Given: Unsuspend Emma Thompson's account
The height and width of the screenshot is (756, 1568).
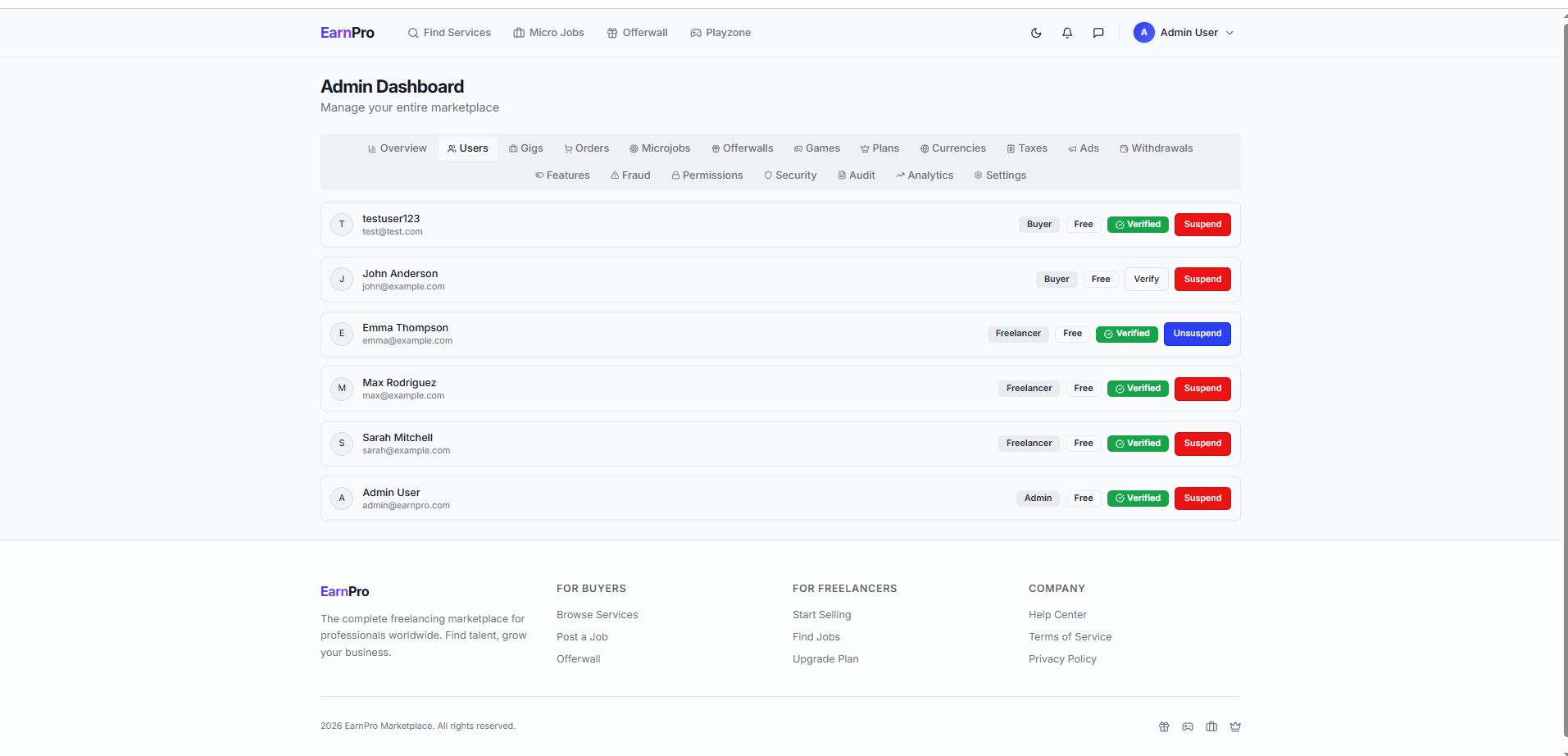Looking at the screenshot, I should [x=1197, y=334].
